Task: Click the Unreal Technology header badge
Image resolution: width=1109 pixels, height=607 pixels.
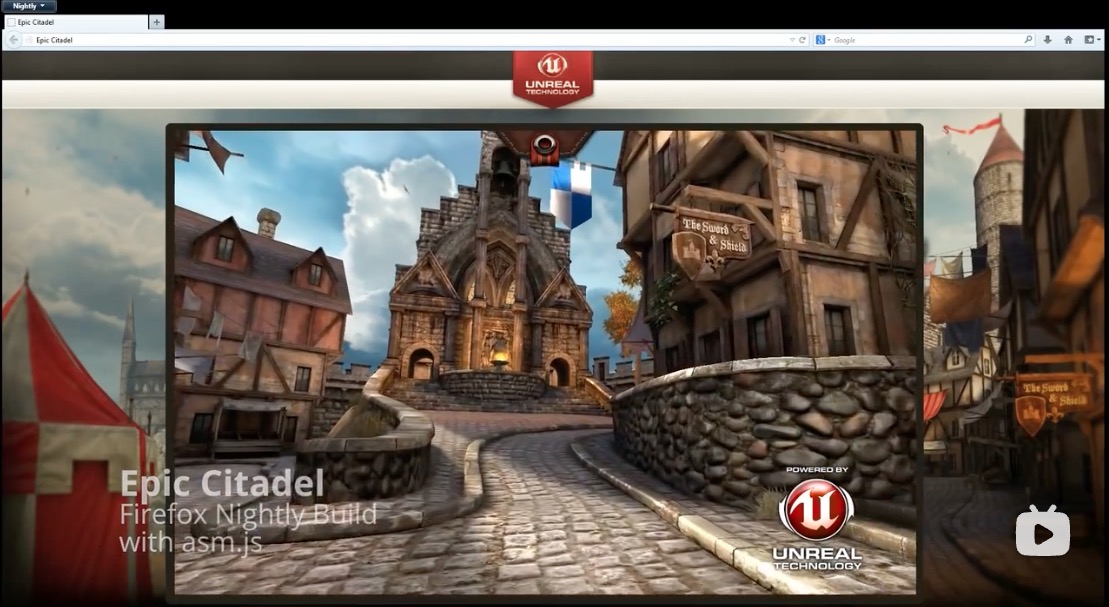Action: pyautogui.click(x=553, y=79)
